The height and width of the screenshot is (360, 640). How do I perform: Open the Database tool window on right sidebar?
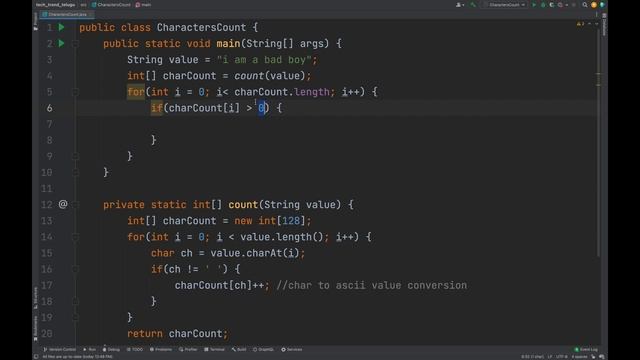pyautogui.click(x=604, y=24)
